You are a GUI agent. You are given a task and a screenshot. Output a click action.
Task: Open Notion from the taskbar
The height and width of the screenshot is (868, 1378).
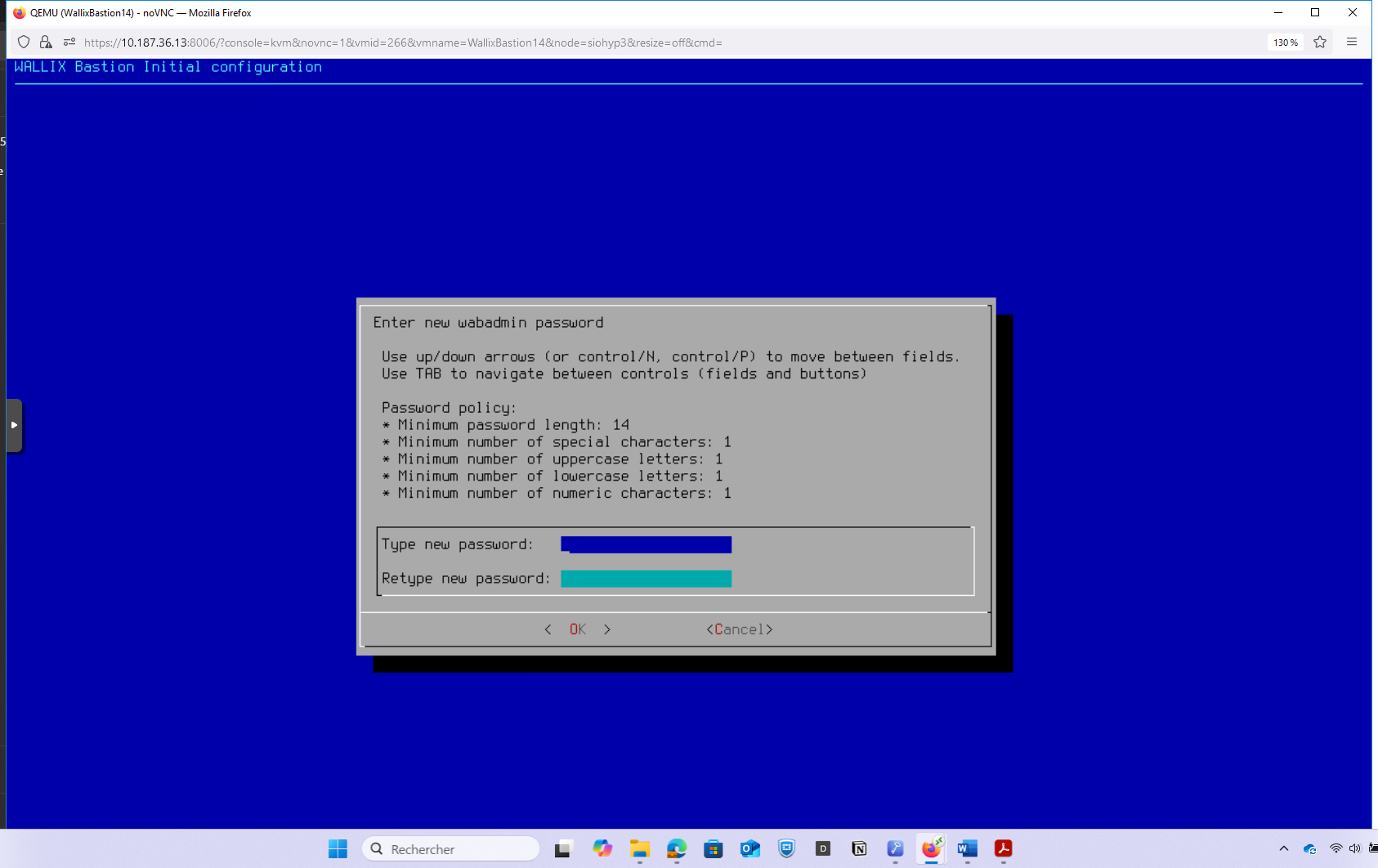point(859,849)
